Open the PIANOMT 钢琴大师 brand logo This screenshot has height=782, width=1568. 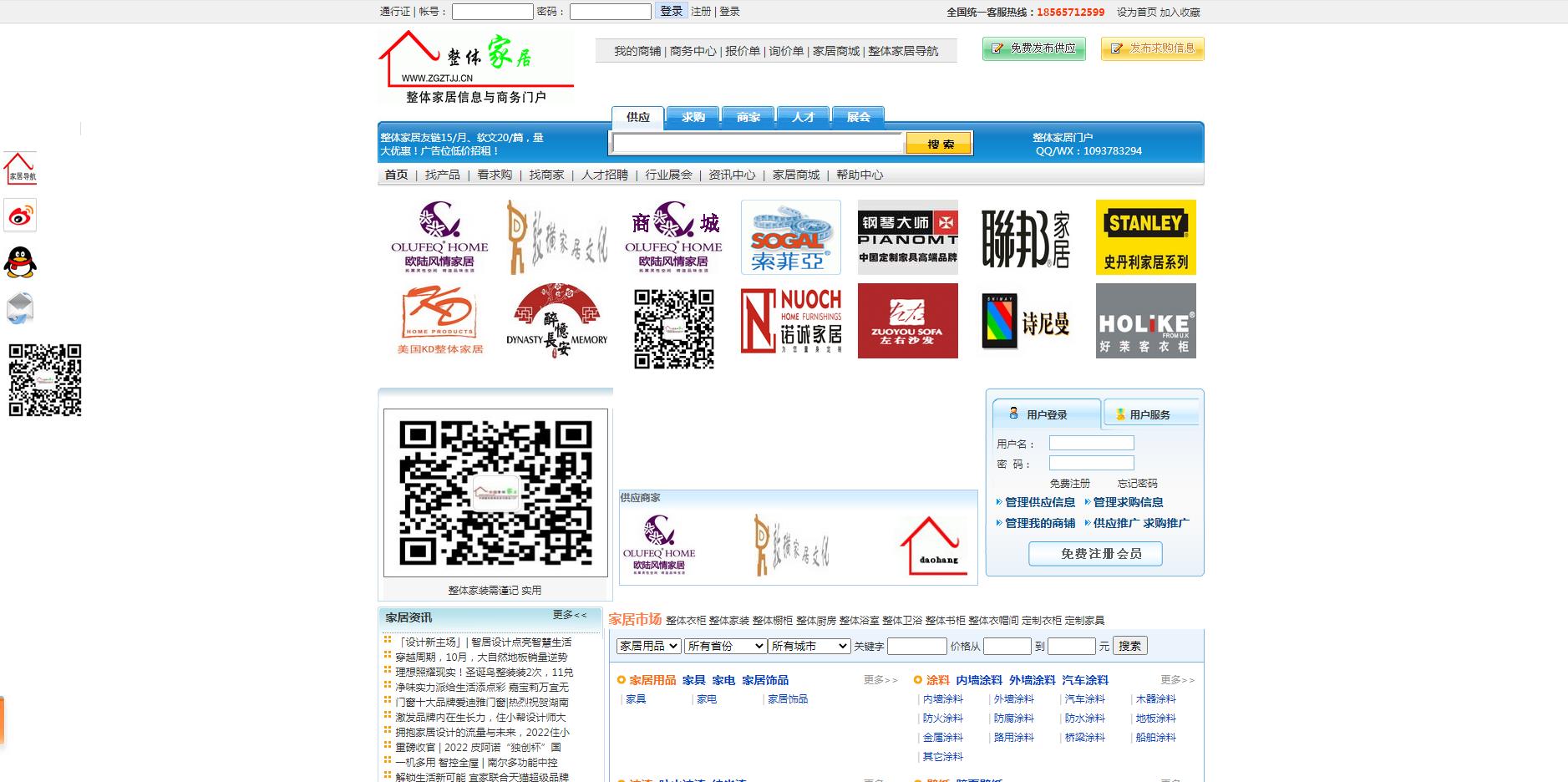coord(908,237)
